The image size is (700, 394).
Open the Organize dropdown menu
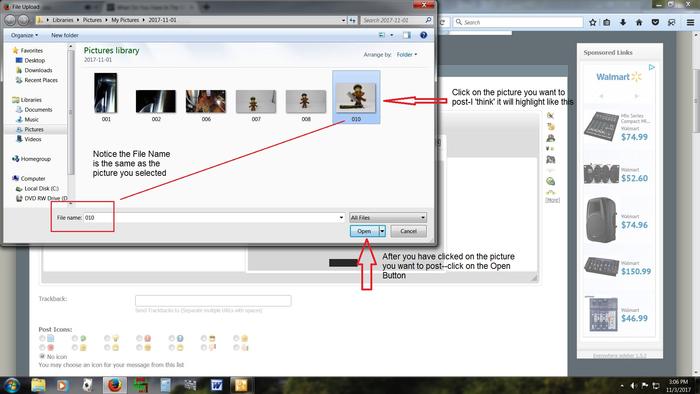[24, 35]
